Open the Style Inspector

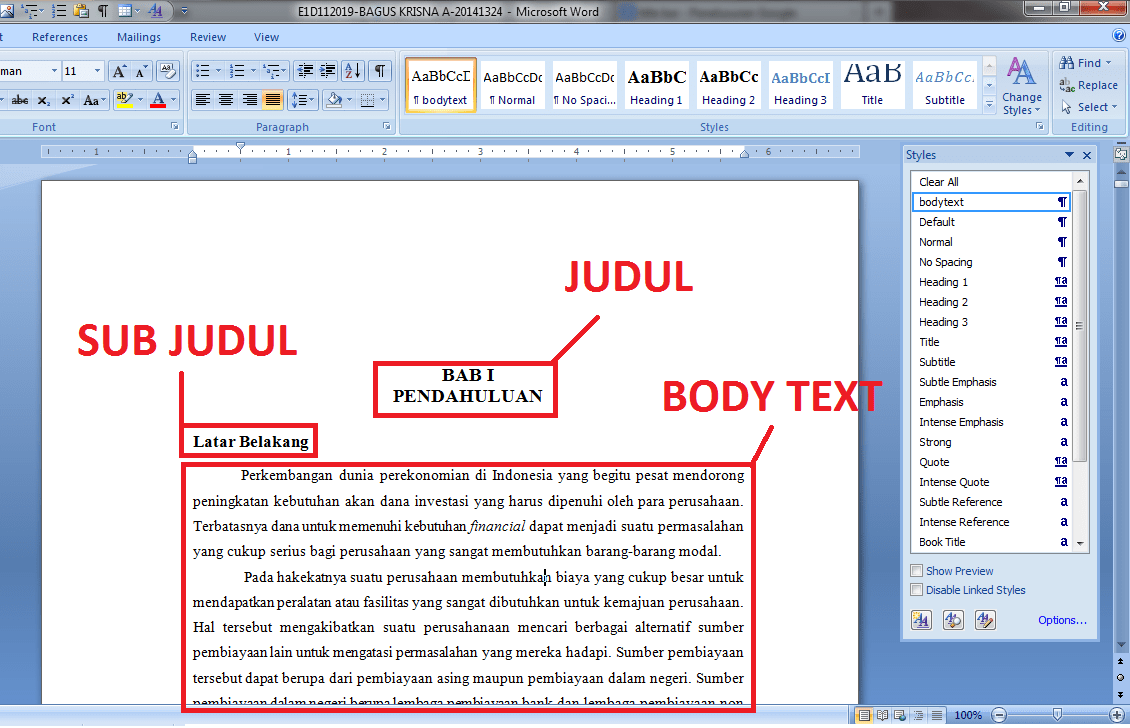point(953,620)
